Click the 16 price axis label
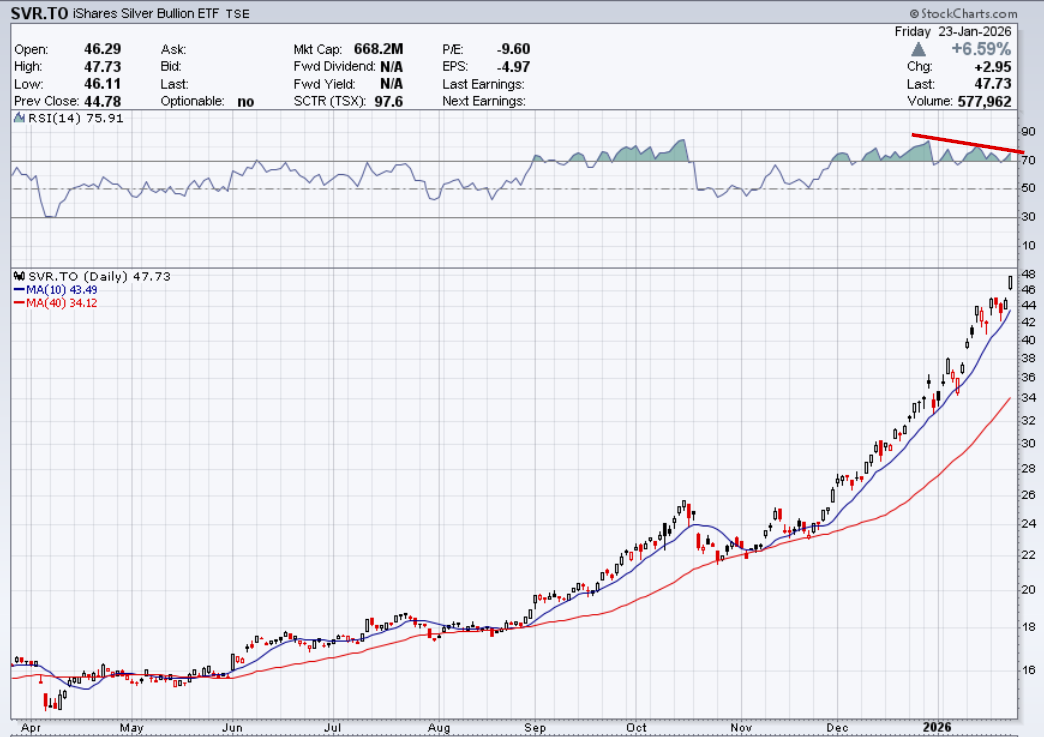 [1028, 670]
